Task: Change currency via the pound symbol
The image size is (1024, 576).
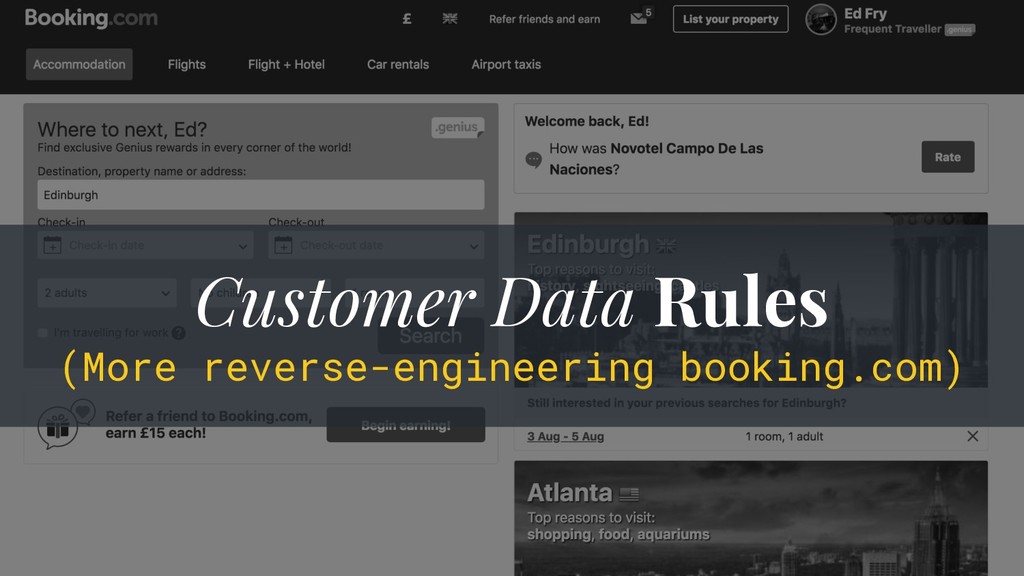Action: tap(407, 19)
